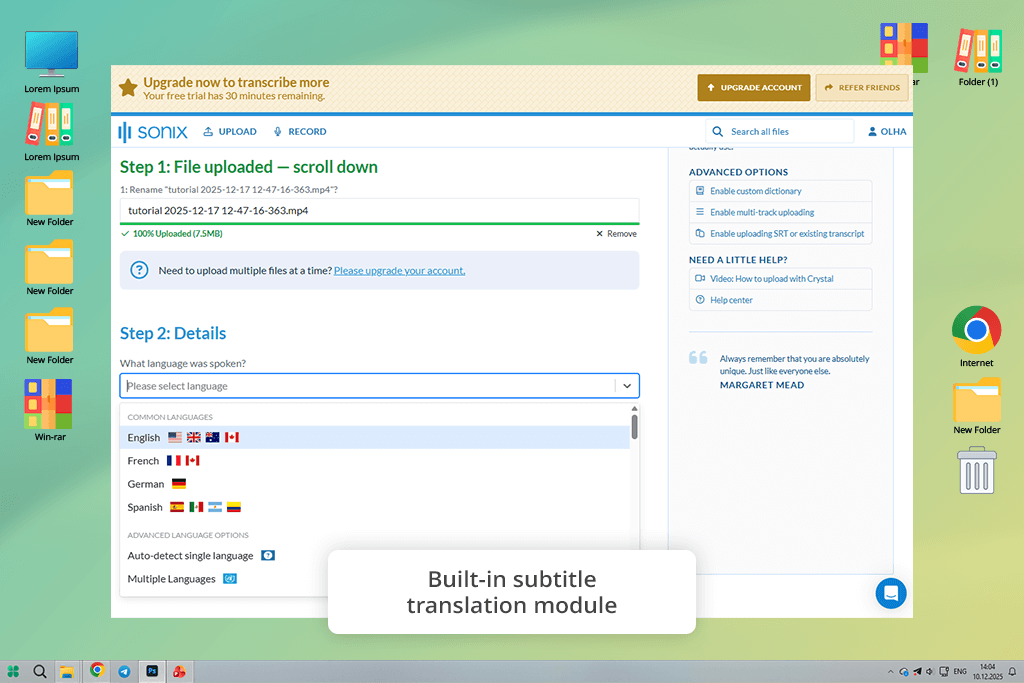The width and height of the screenshot is (1024, 683).
Task: Open the Lorem Ipsum binders desktop icon
Action: click(52, 133)
